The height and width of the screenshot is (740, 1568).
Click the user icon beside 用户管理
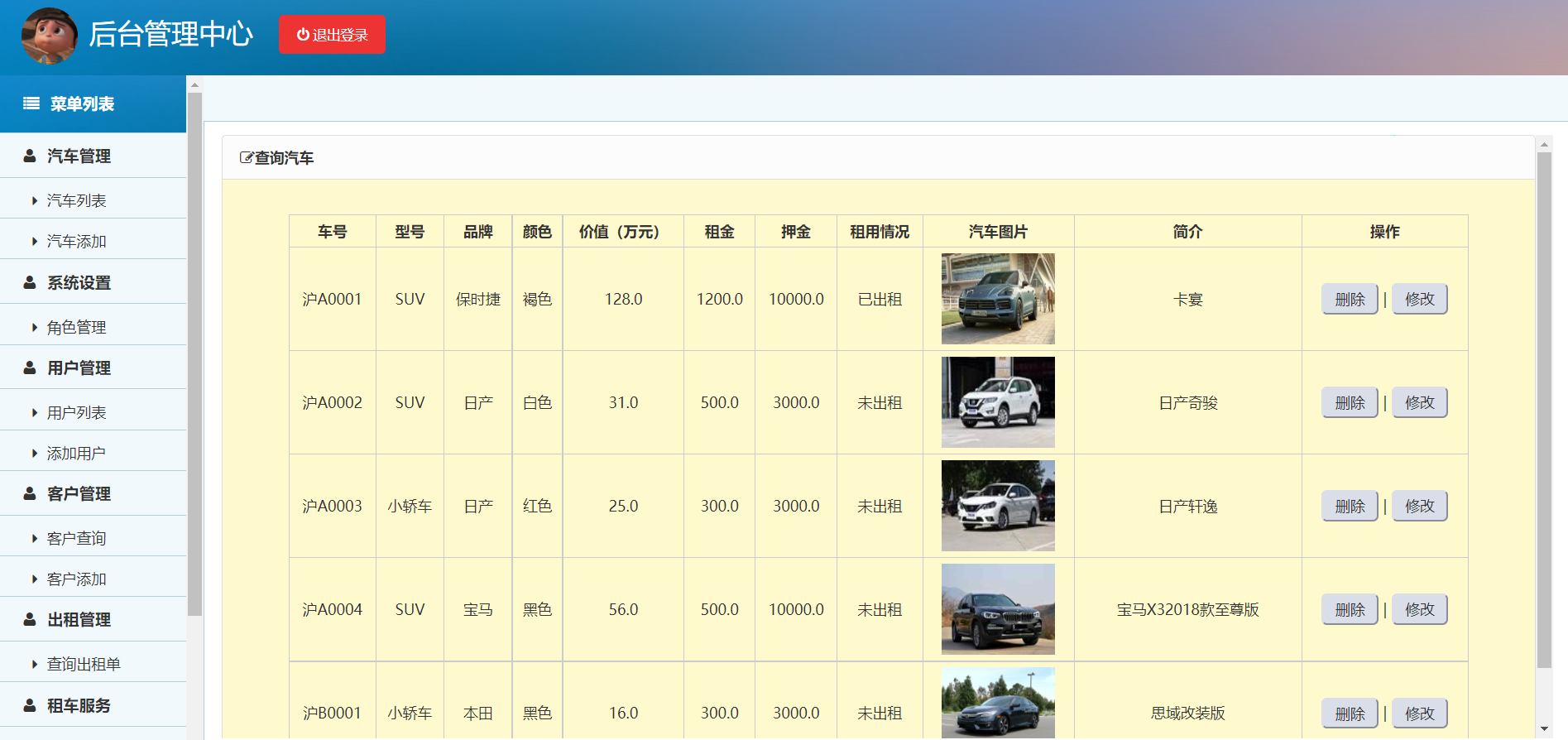(30, 368)
